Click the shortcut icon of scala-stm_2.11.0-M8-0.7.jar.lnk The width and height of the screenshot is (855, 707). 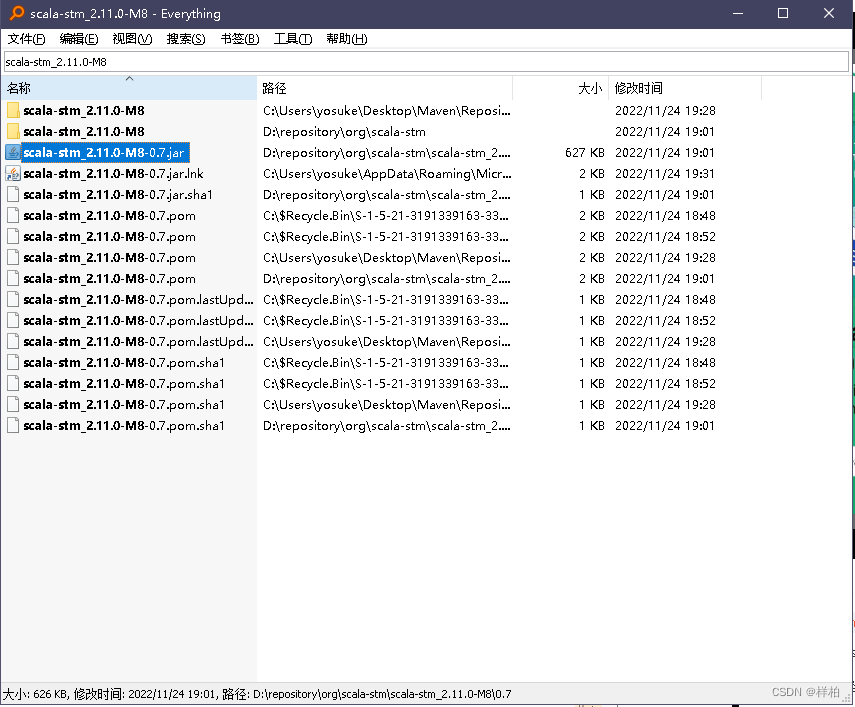point(13,173)
